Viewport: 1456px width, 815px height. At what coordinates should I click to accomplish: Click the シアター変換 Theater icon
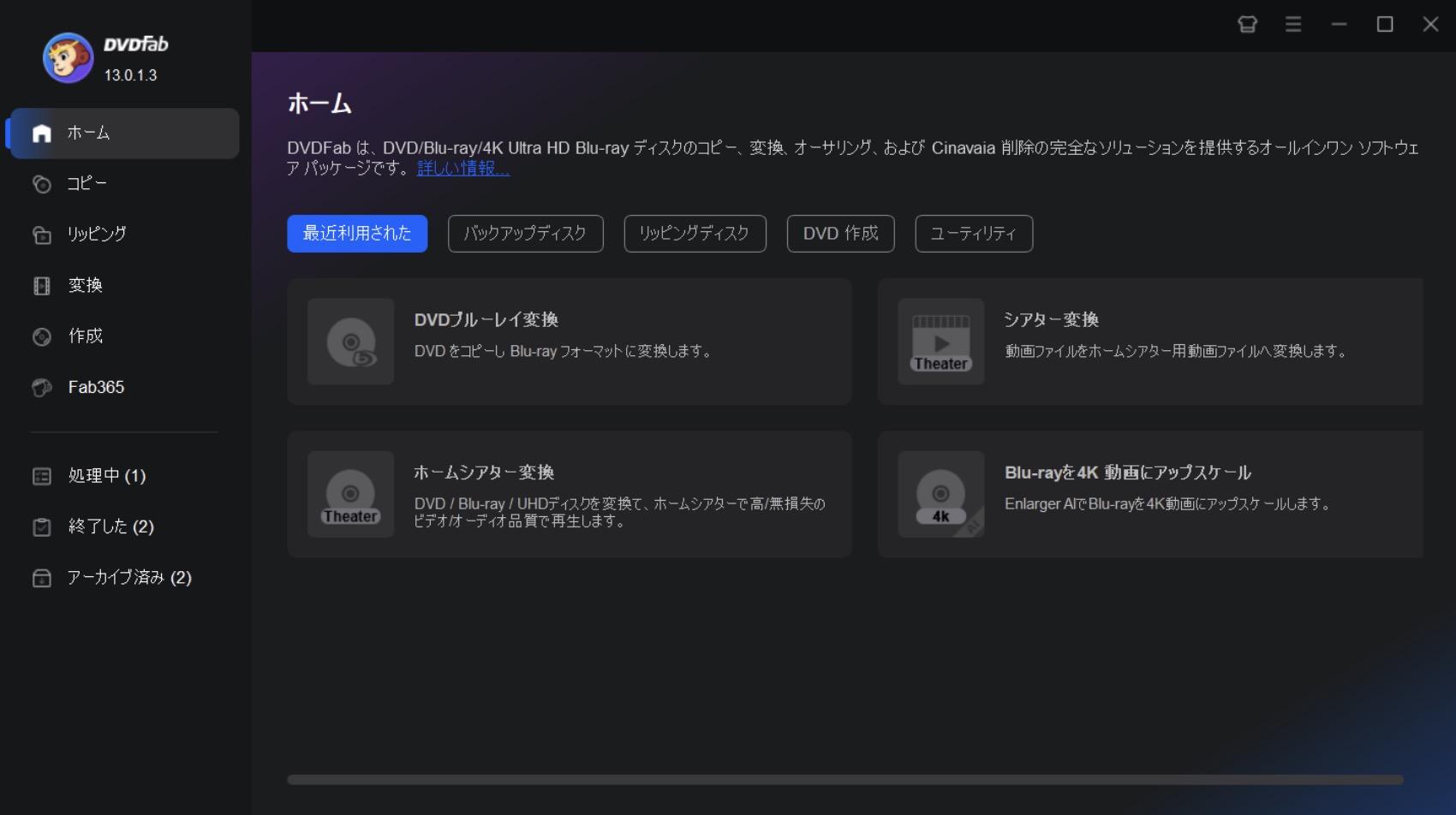point(941,342)
